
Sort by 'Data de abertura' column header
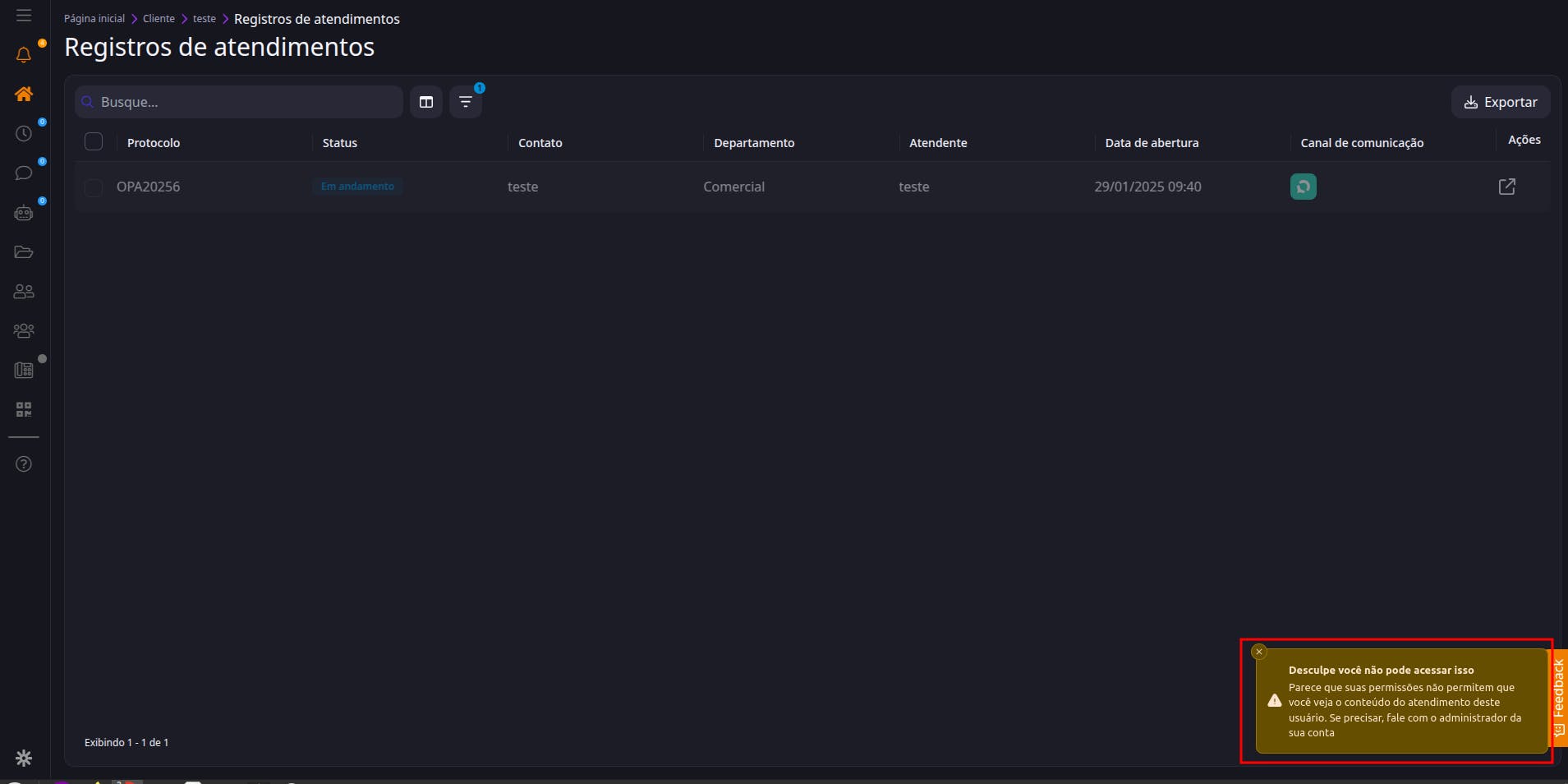[x=1152, y=143]
